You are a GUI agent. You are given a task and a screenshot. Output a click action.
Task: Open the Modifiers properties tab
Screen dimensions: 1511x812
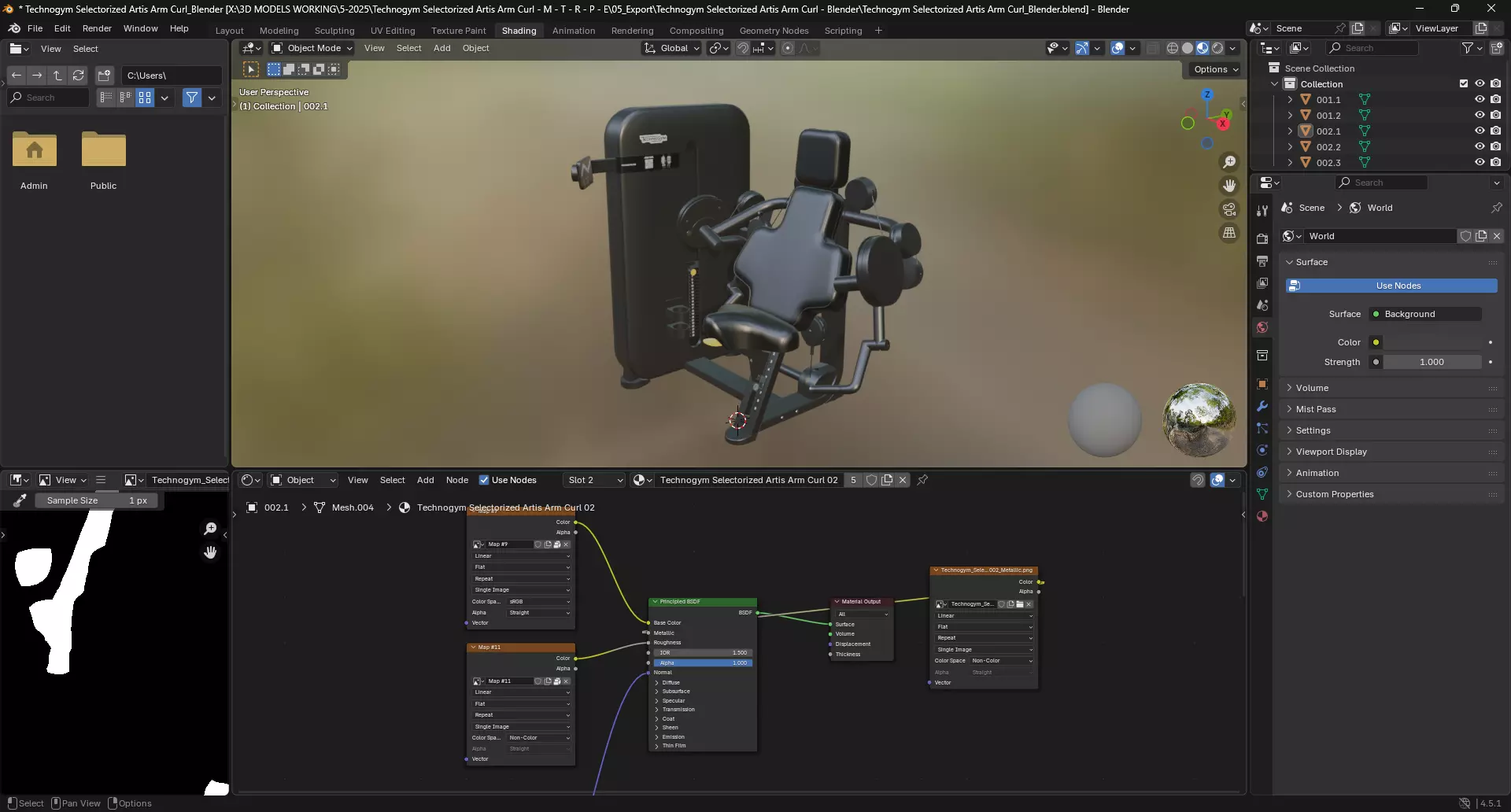(1262, 406)
